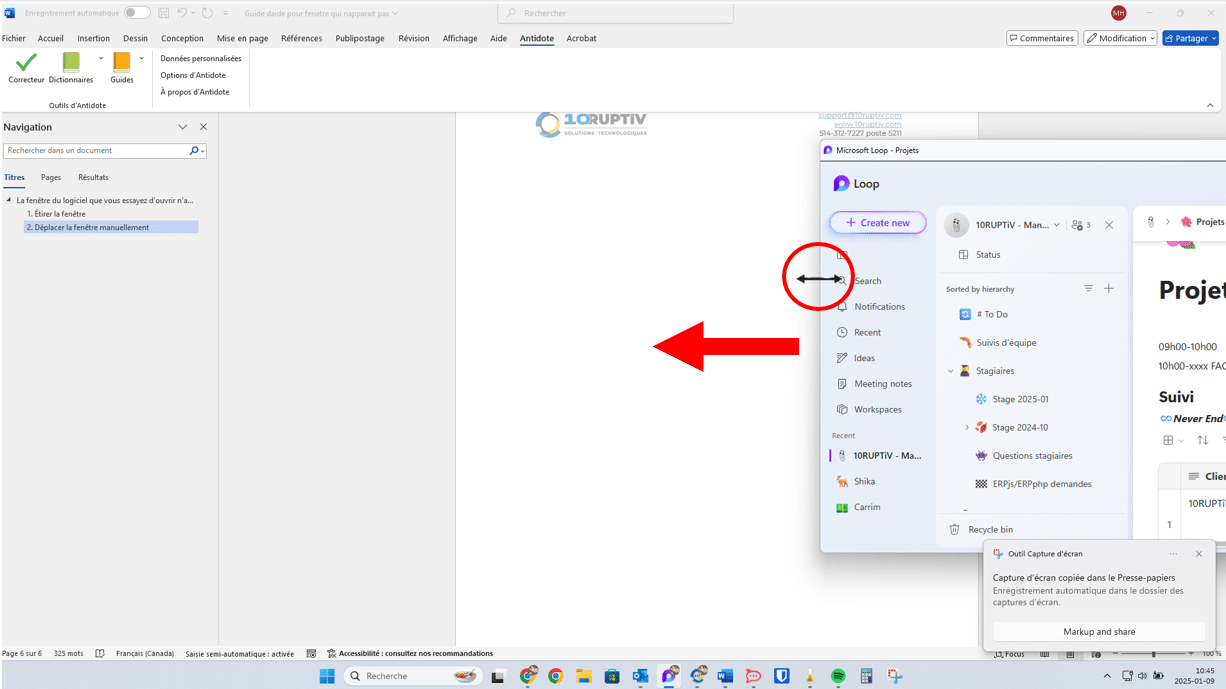1226x689 pixels.
Task: Click the Redo arrow in Word title bar
Action: point(207,13)
